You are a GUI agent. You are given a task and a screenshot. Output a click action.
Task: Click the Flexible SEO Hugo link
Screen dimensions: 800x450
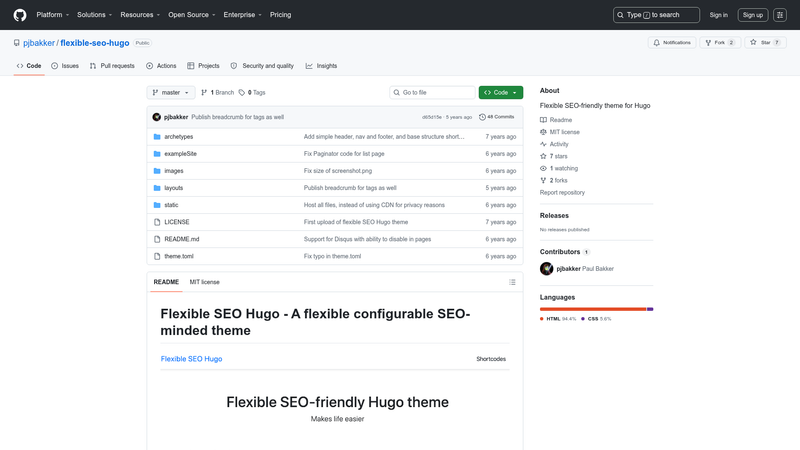click(191, 359)
